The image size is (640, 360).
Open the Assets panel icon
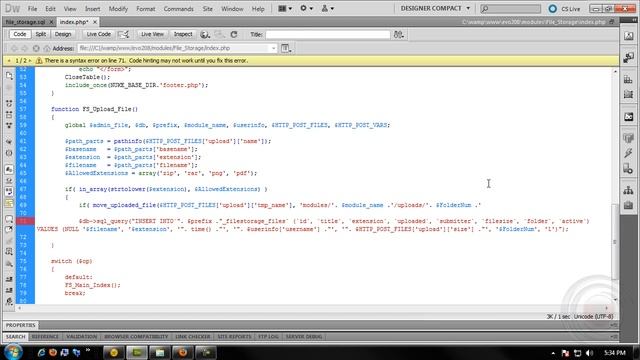[x=629, y=205]
